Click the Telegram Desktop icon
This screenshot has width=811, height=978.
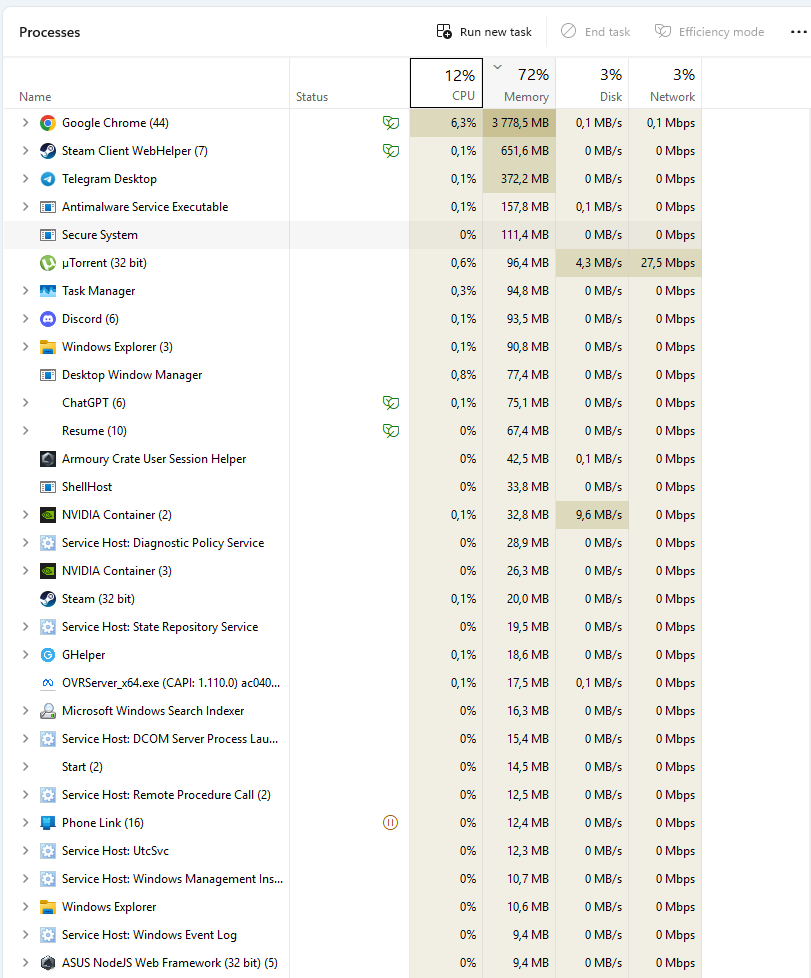tap(47, 179)
